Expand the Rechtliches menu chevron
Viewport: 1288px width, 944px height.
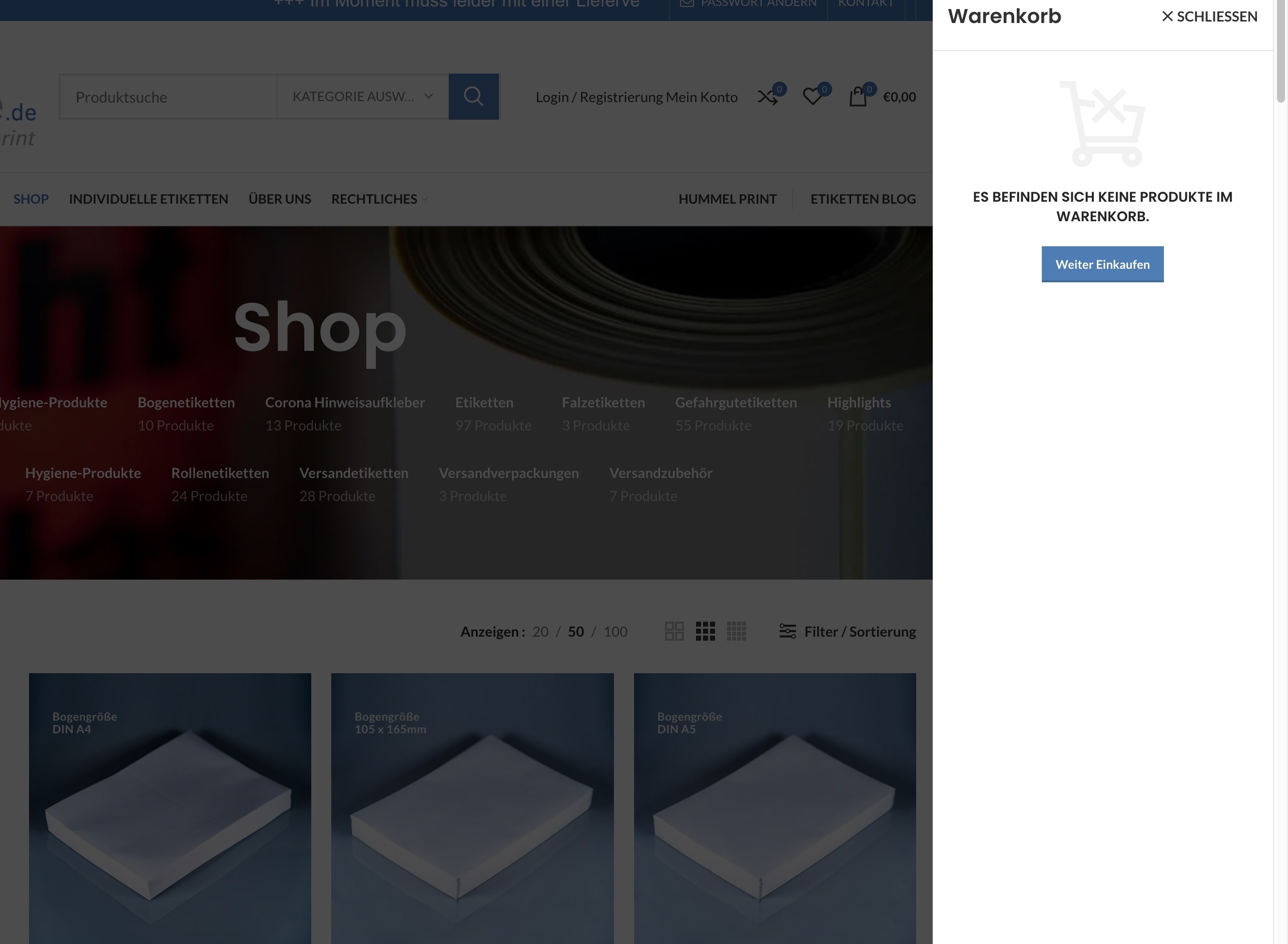424,199
